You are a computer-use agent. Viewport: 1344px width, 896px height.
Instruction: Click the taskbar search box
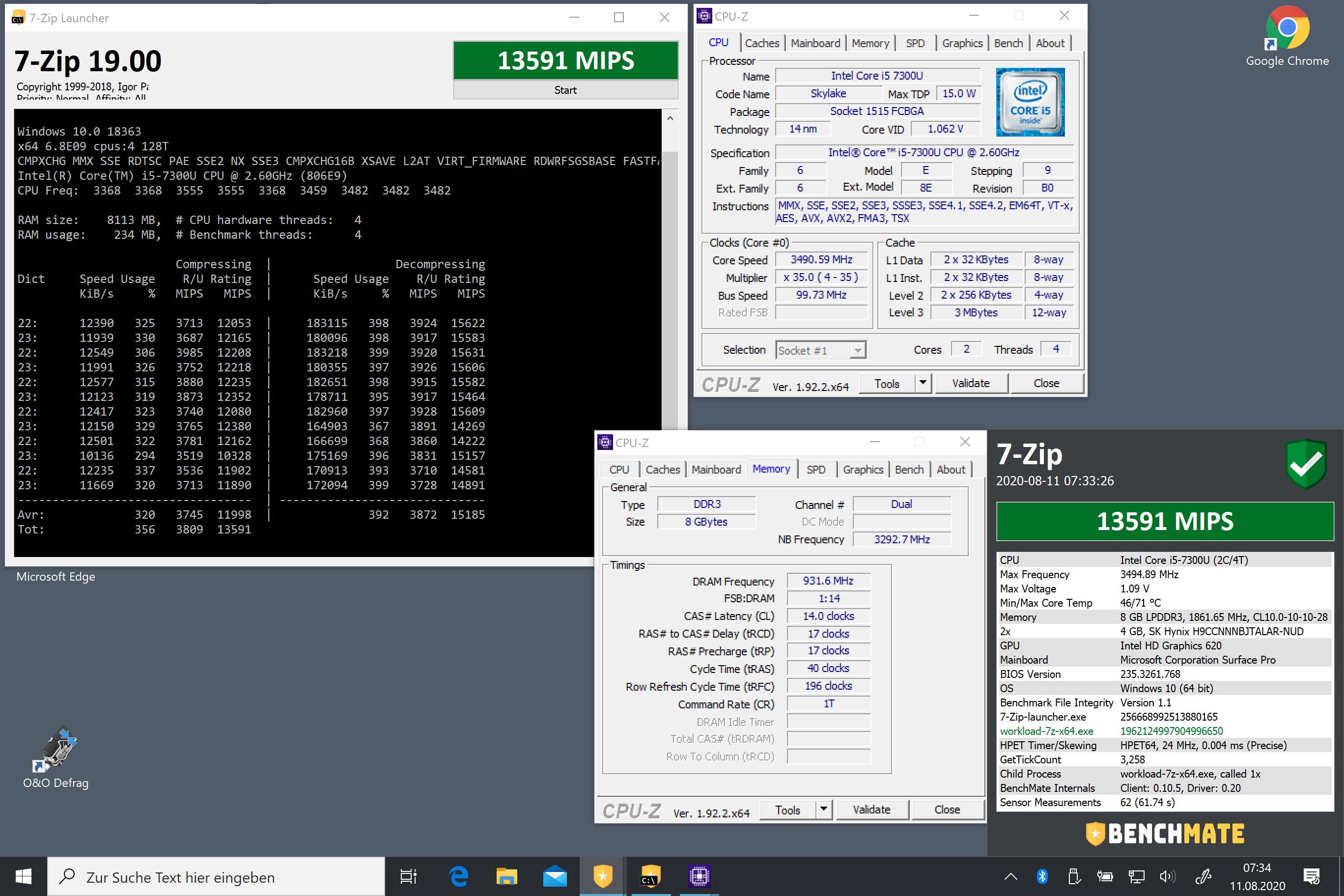[216, 876]
